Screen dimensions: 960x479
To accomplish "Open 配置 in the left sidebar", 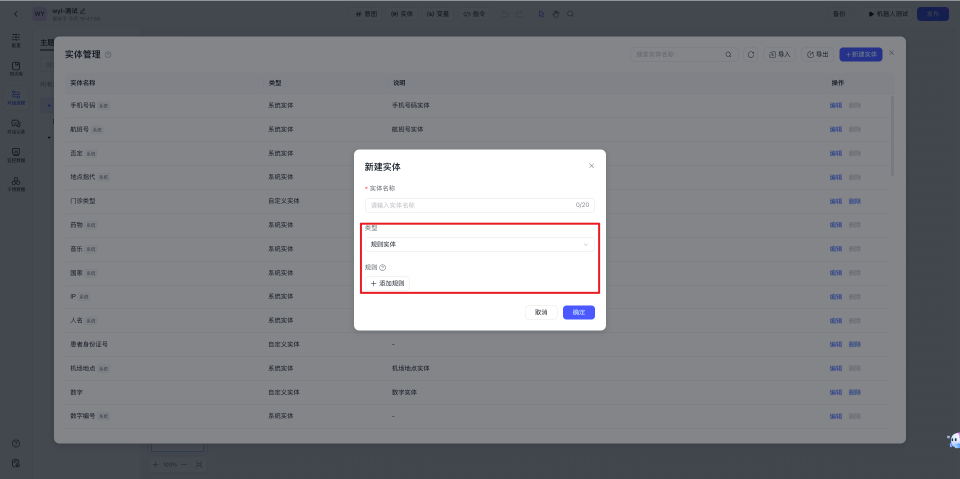I will (16, 40).
